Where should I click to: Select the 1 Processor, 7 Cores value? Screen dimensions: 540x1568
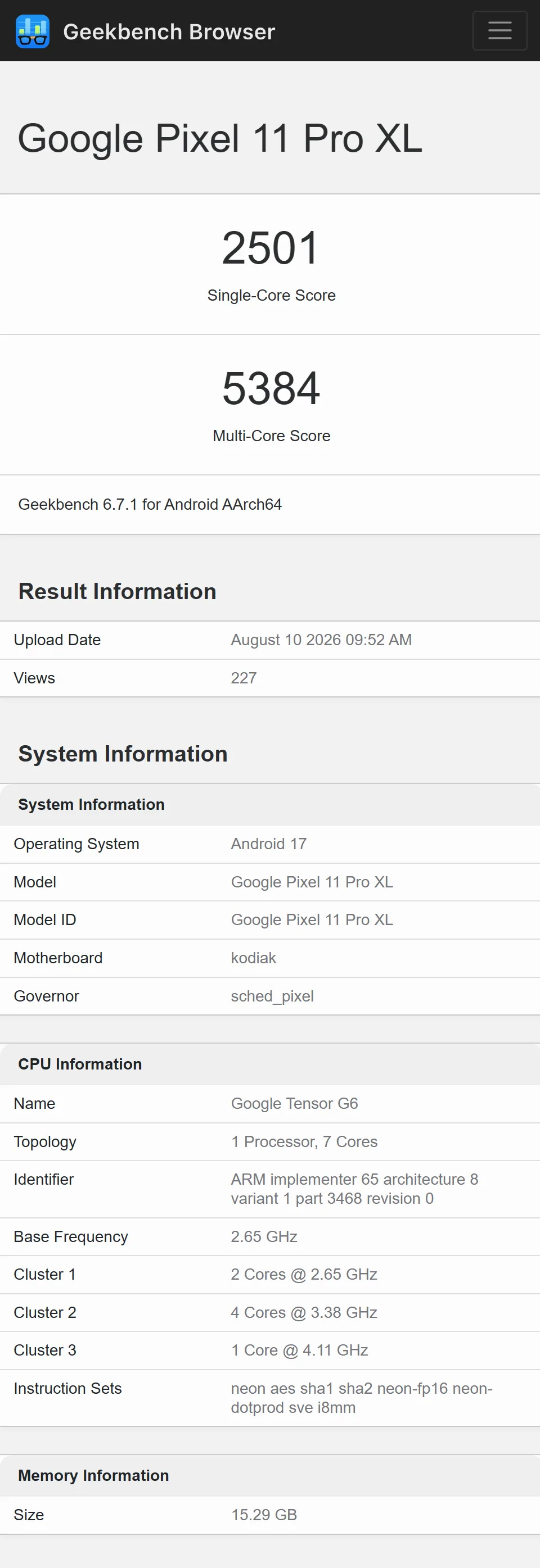(304, 1142)
